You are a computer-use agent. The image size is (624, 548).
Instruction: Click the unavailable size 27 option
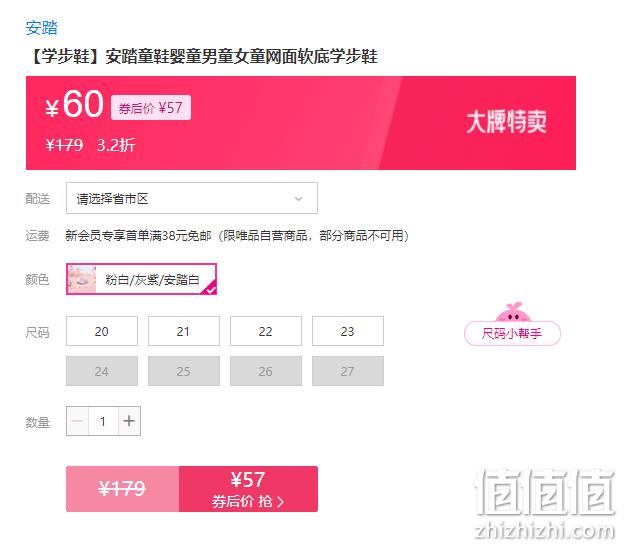point(348,371)
